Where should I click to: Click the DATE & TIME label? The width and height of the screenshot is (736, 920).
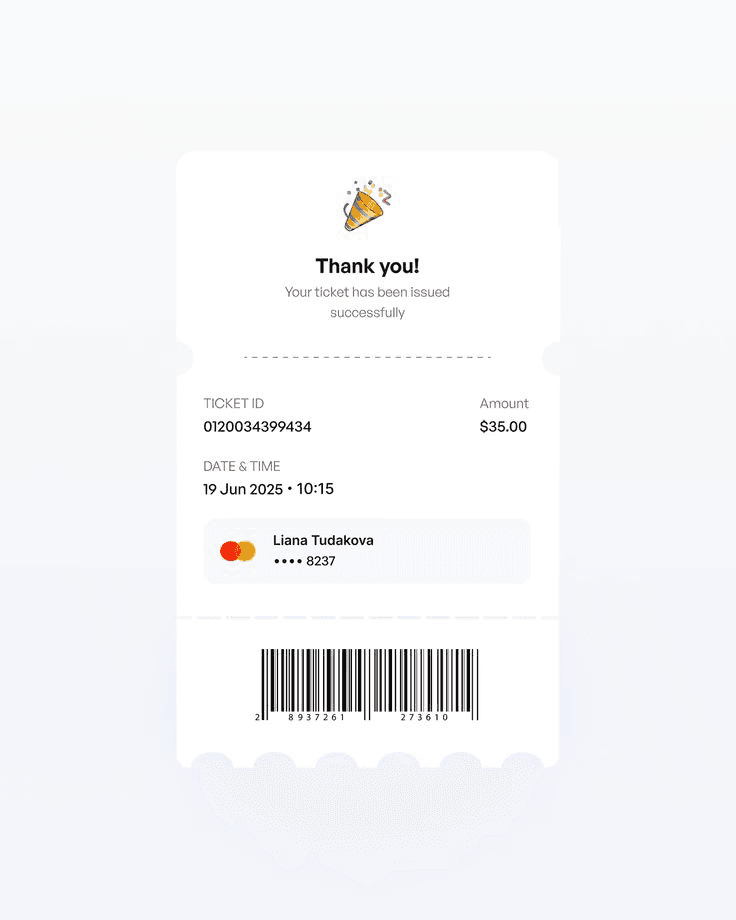tap(242, 466)
